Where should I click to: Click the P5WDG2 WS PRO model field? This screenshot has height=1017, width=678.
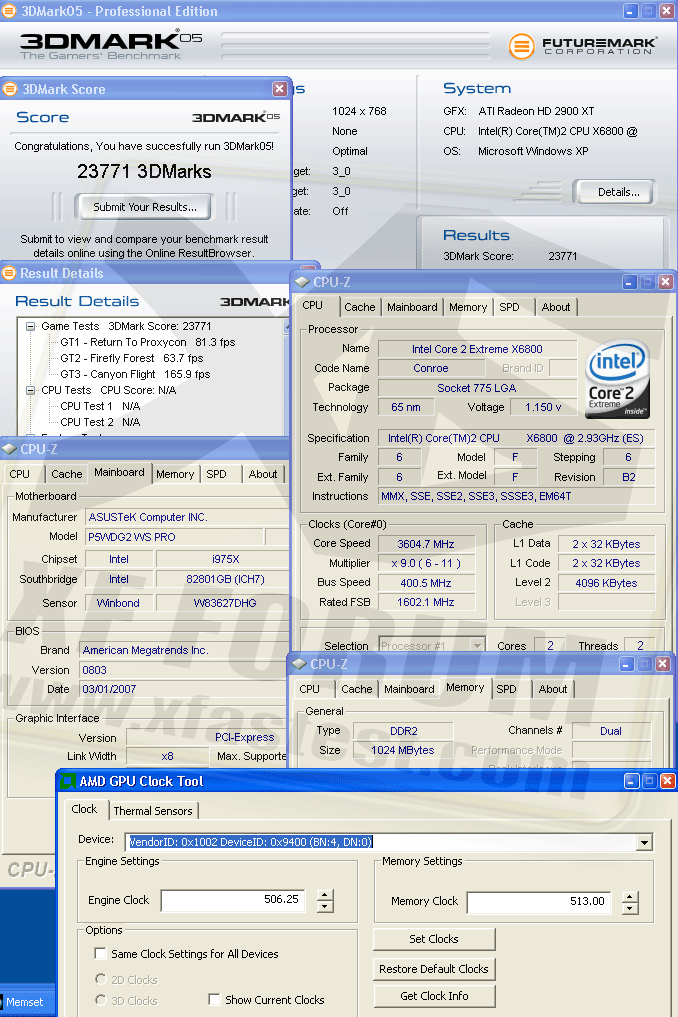tap(174, 537)
